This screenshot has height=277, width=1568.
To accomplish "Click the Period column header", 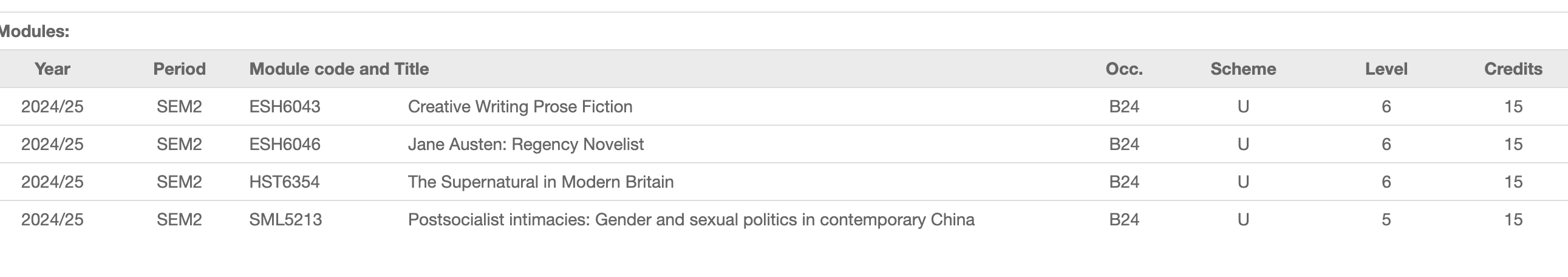I will 179,69.
